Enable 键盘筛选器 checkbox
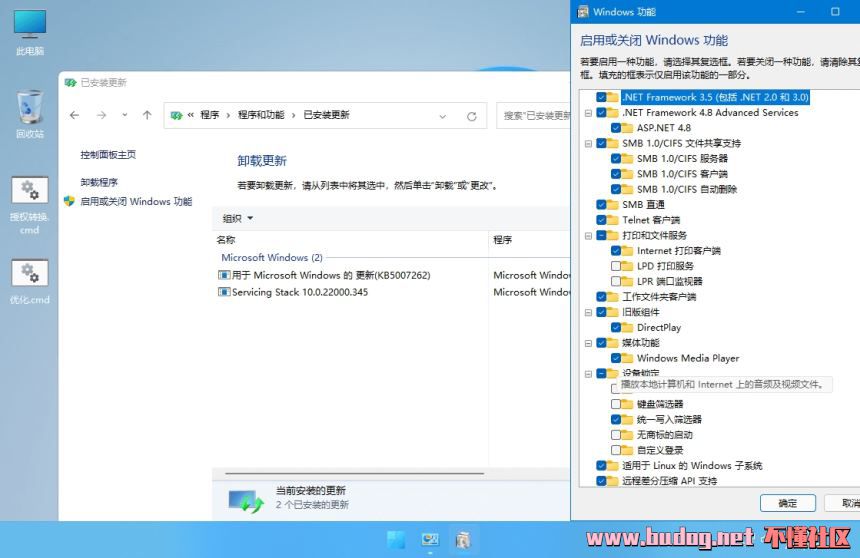This screenshot has width=860, height=558. [616, 404]
